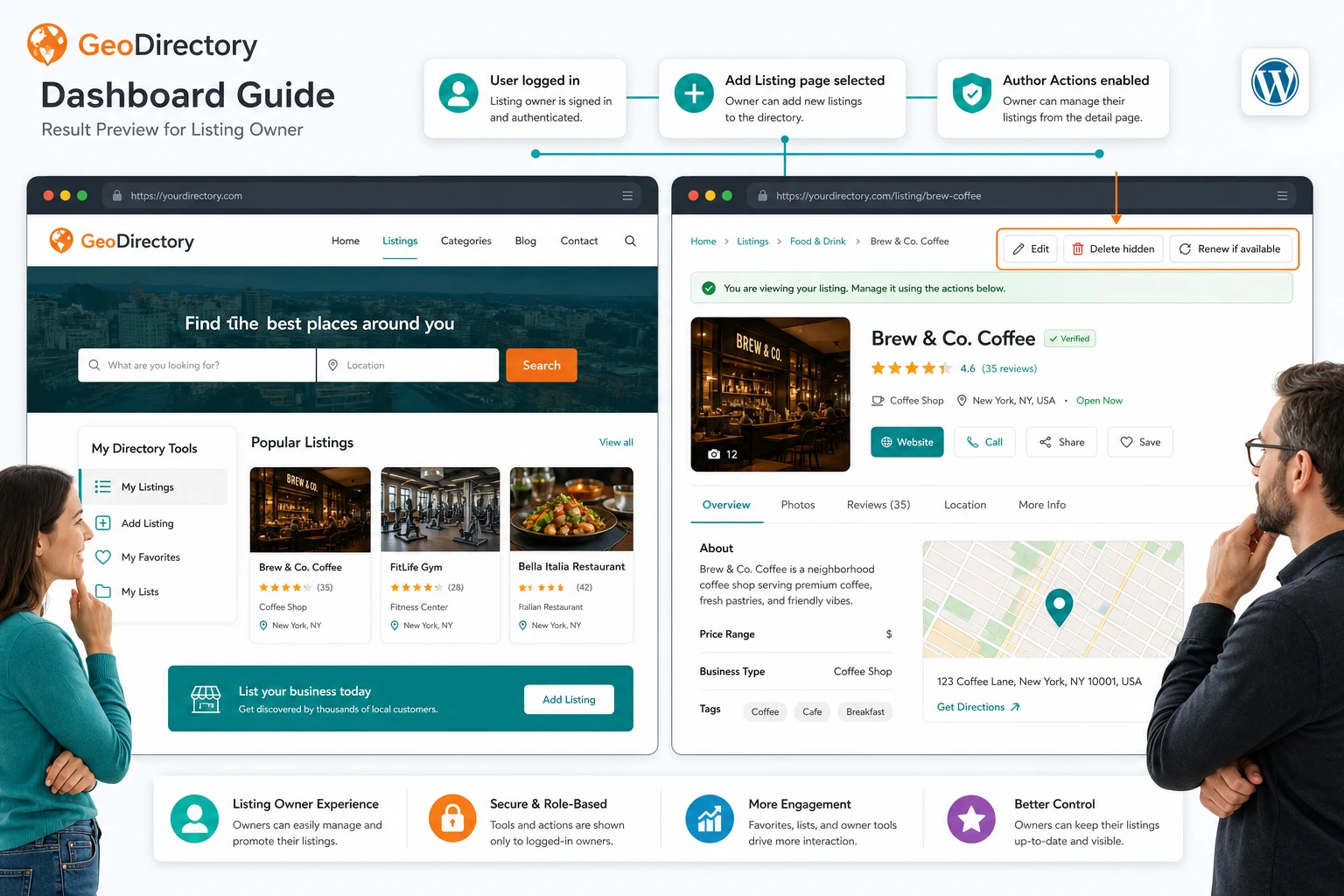Click the Delete hidden button

tap(1114, 248)
